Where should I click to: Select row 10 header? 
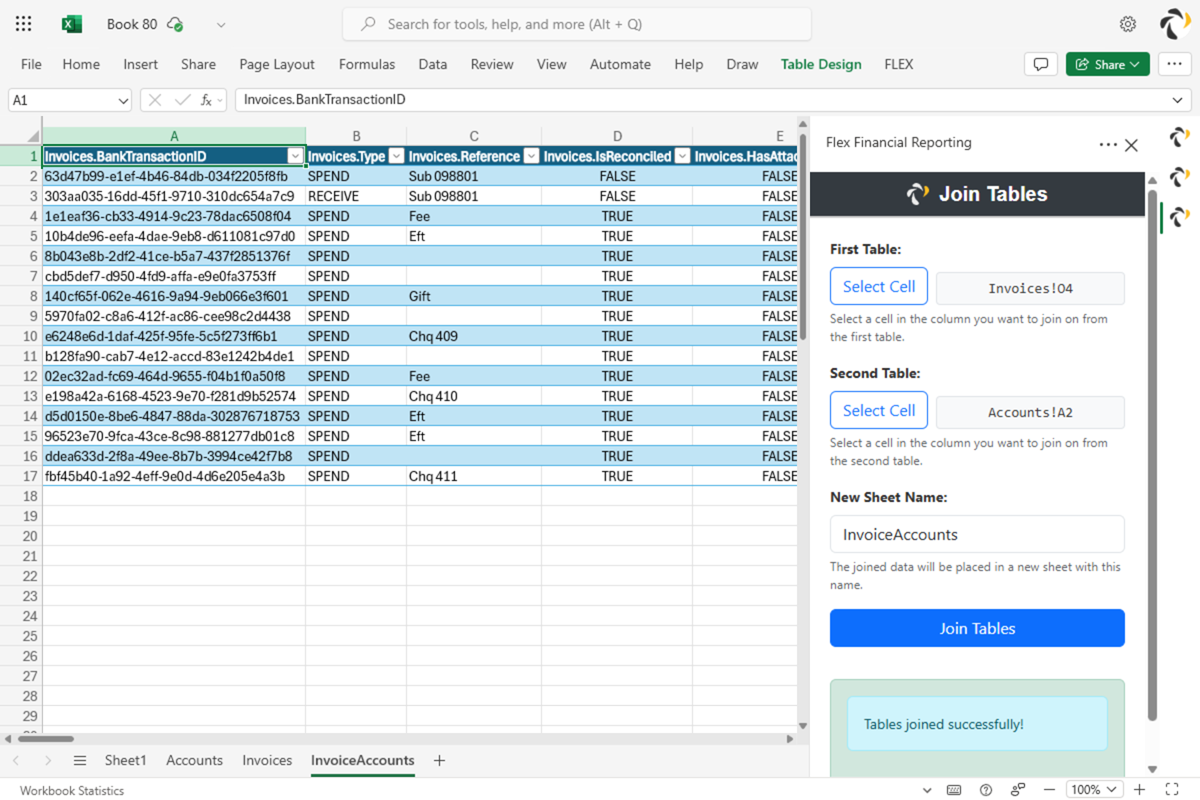21,336
